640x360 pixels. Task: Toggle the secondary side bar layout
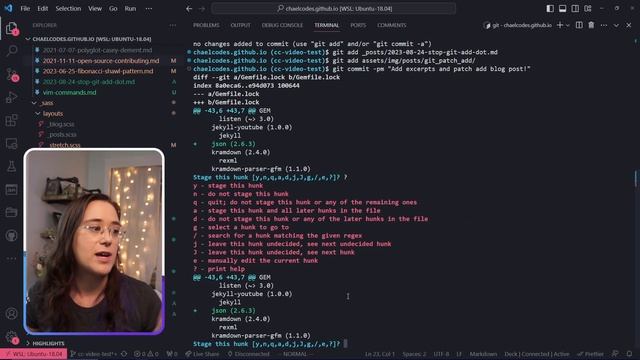[x=575, y=8]
